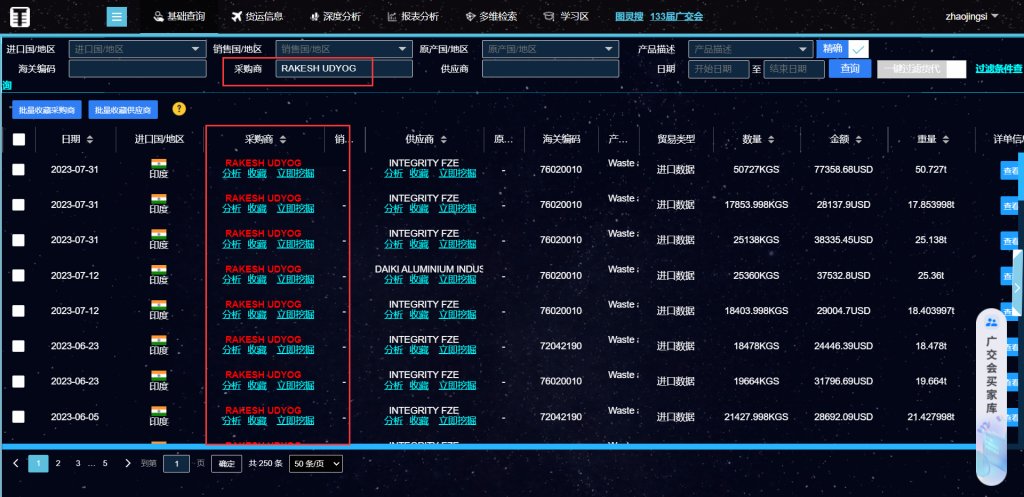
Task: Click the hamburger menu toggle icon
Action: coord(117,17)
